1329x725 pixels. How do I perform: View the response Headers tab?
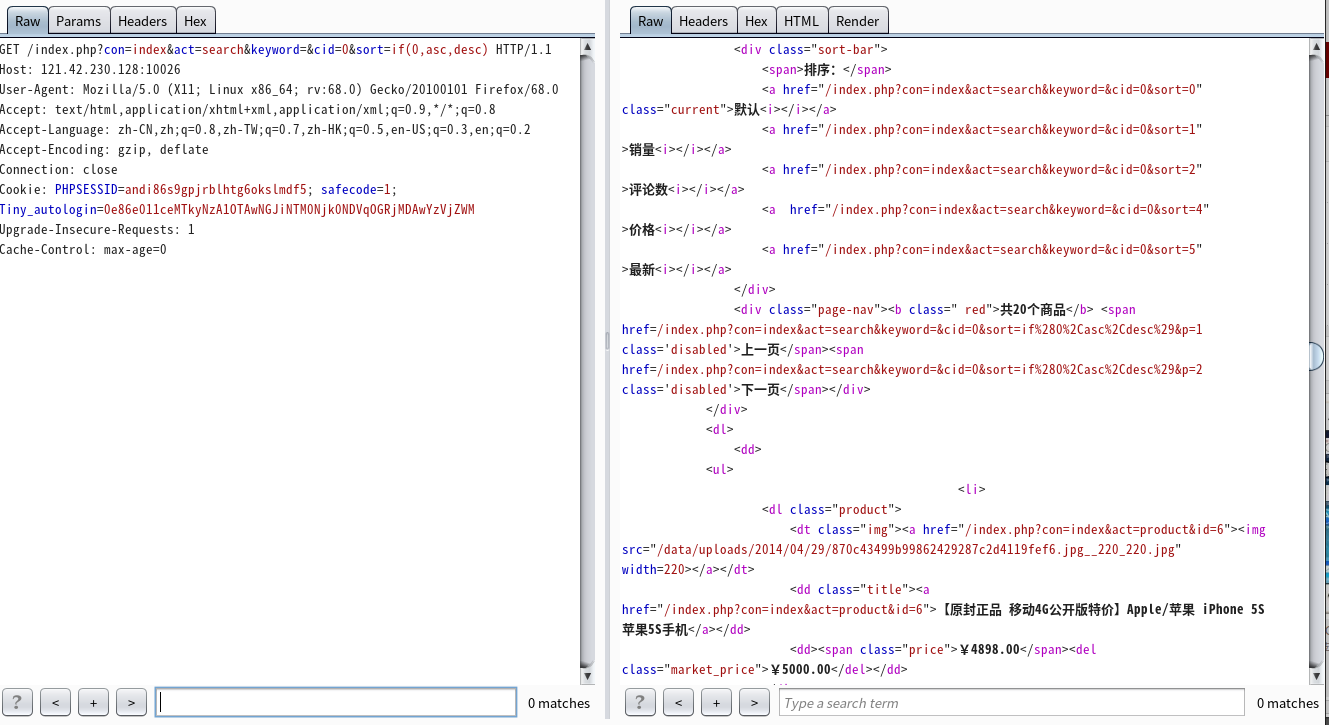click(x=703, y=21)
